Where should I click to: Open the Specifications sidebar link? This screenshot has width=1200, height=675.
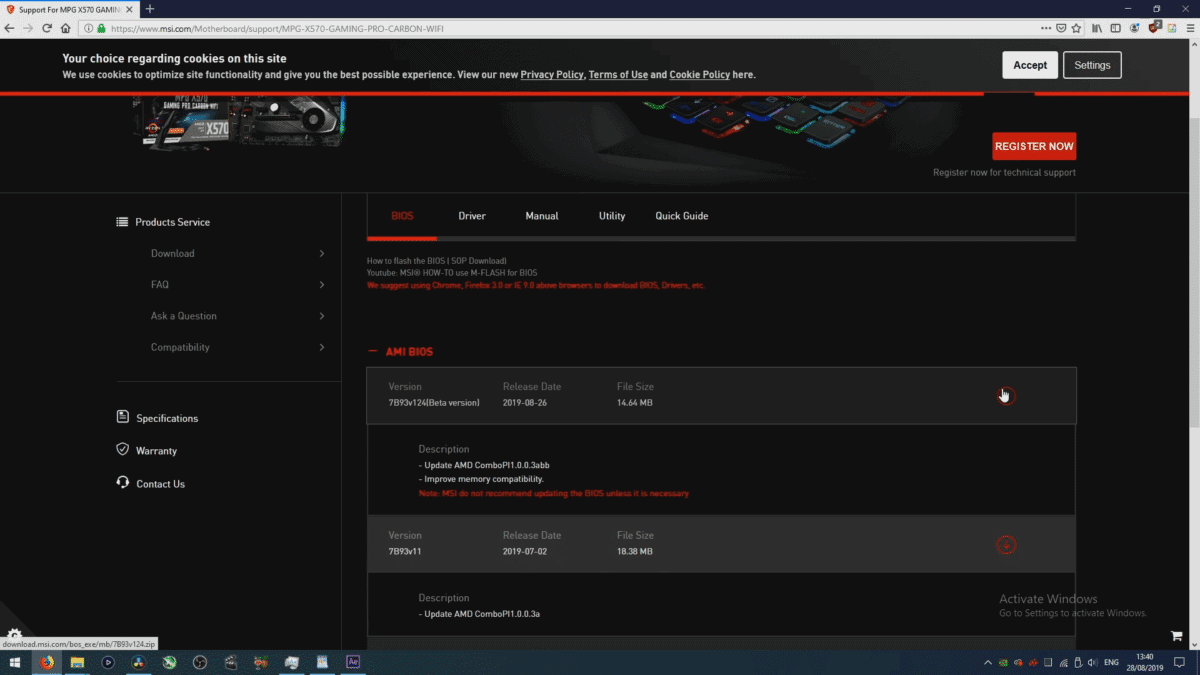coord(167,418)
